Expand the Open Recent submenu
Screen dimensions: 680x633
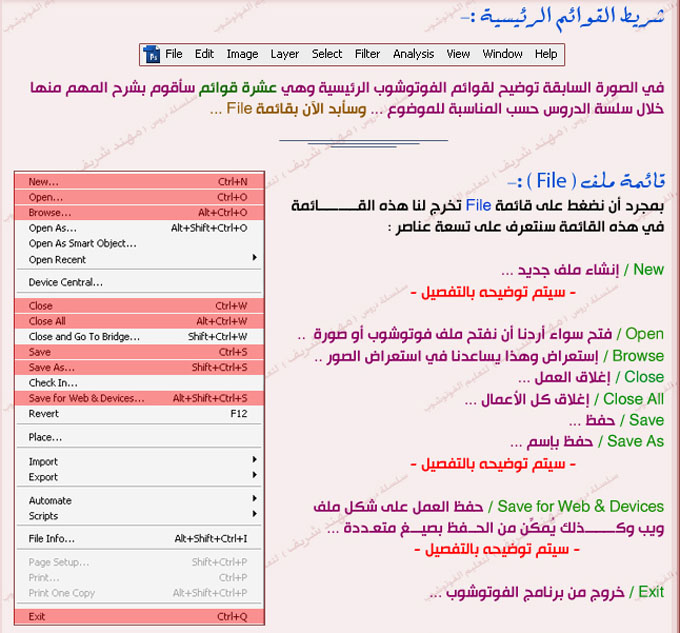tap(139, 259)
